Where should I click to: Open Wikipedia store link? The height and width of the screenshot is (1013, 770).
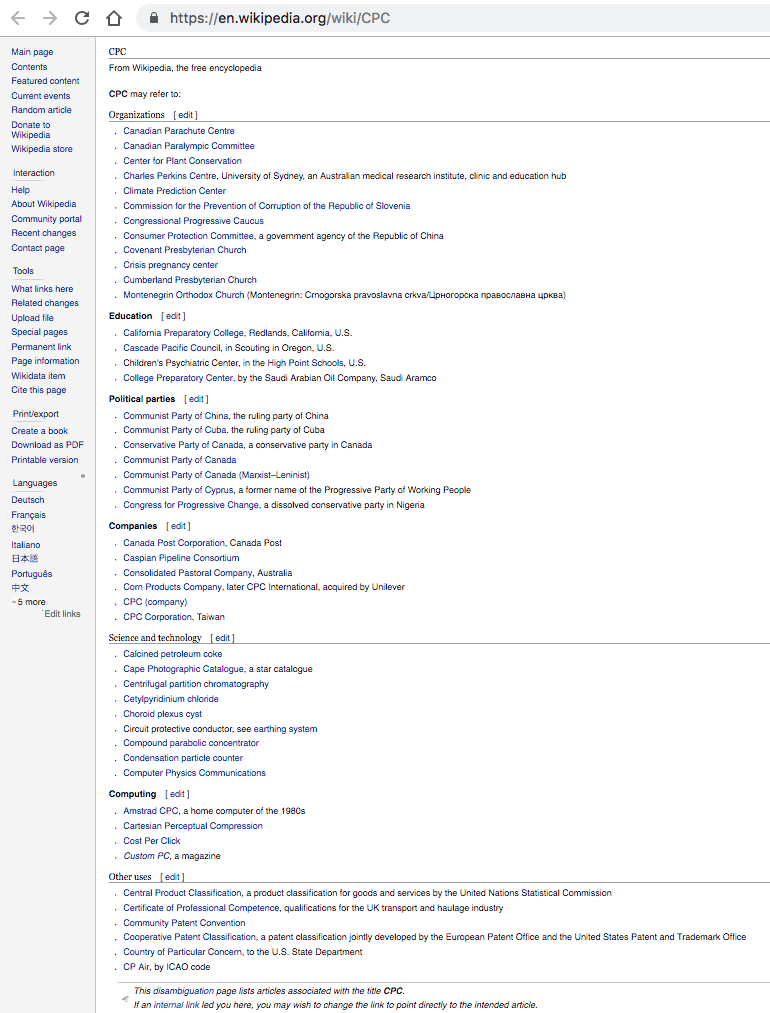pyautogui.click(x=42, y=149)
